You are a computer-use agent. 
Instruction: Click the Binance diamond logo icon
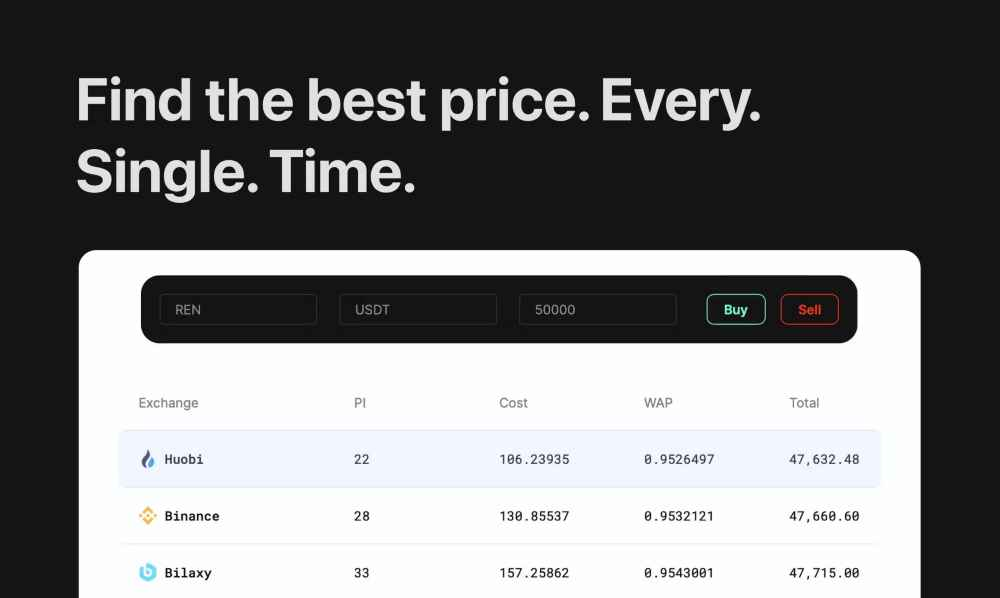point(148,516)
